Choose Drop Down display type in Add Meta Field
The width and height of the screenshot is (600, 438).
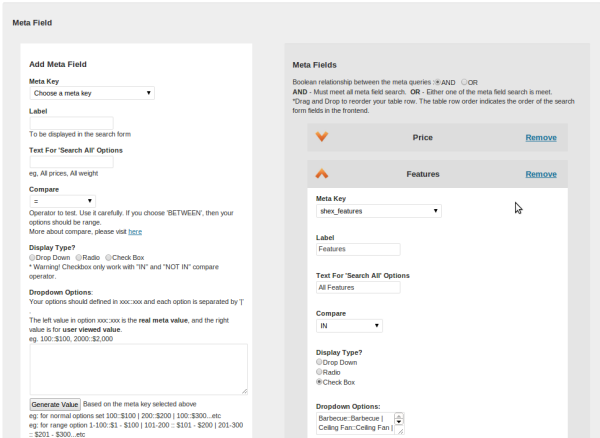(x=33, y=257)
